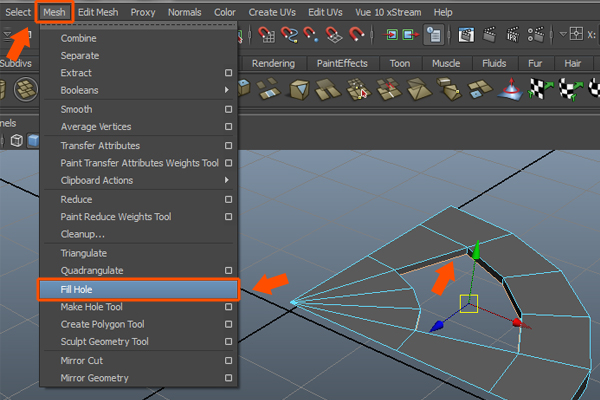This screenshot has width=600, height=400.
Task: Toggle wireframe cube display in viewport panel
Action: point(16,141)
